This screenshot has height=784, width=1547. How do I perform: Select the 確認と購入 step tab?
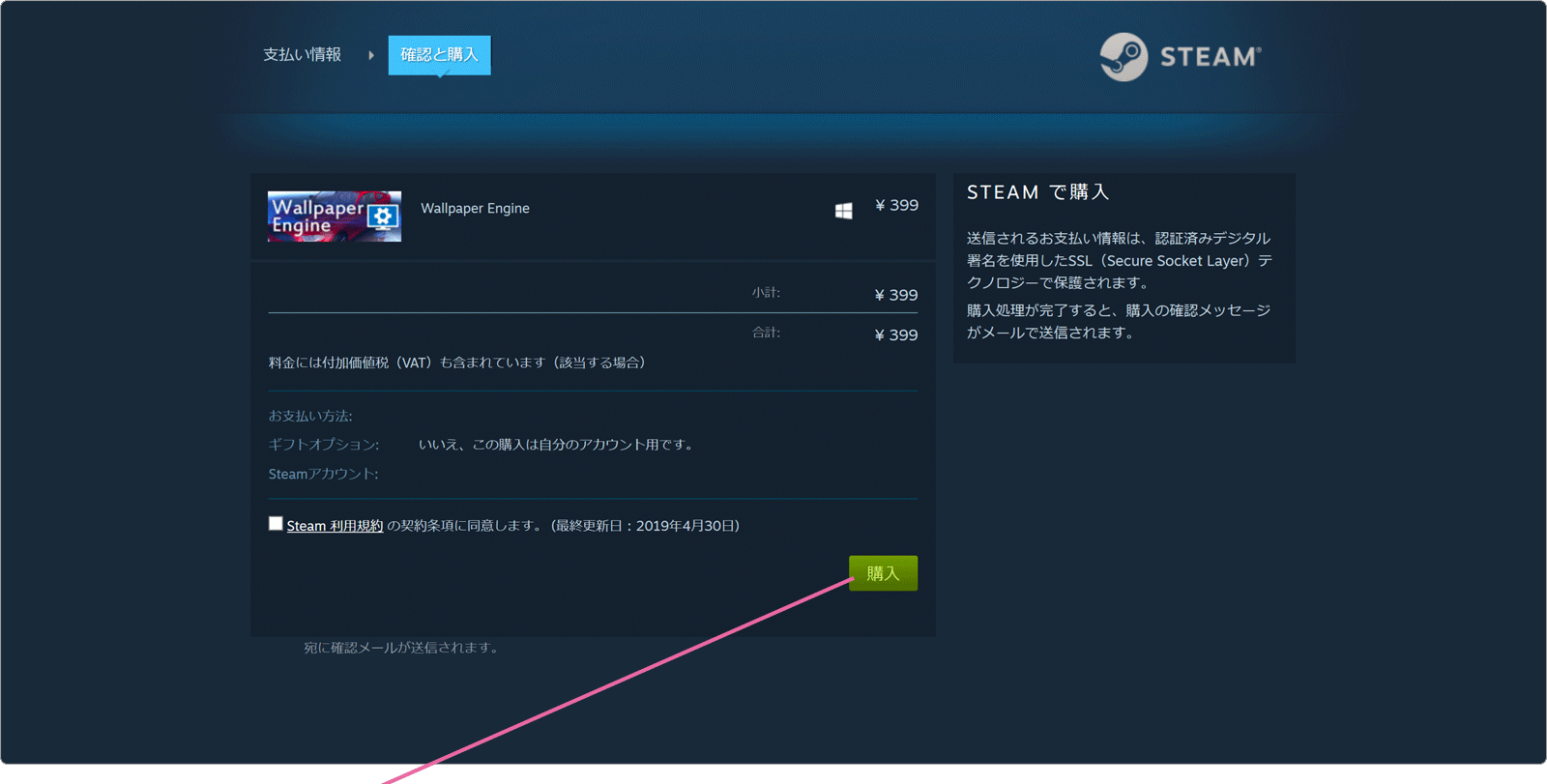tap(439, 55)
